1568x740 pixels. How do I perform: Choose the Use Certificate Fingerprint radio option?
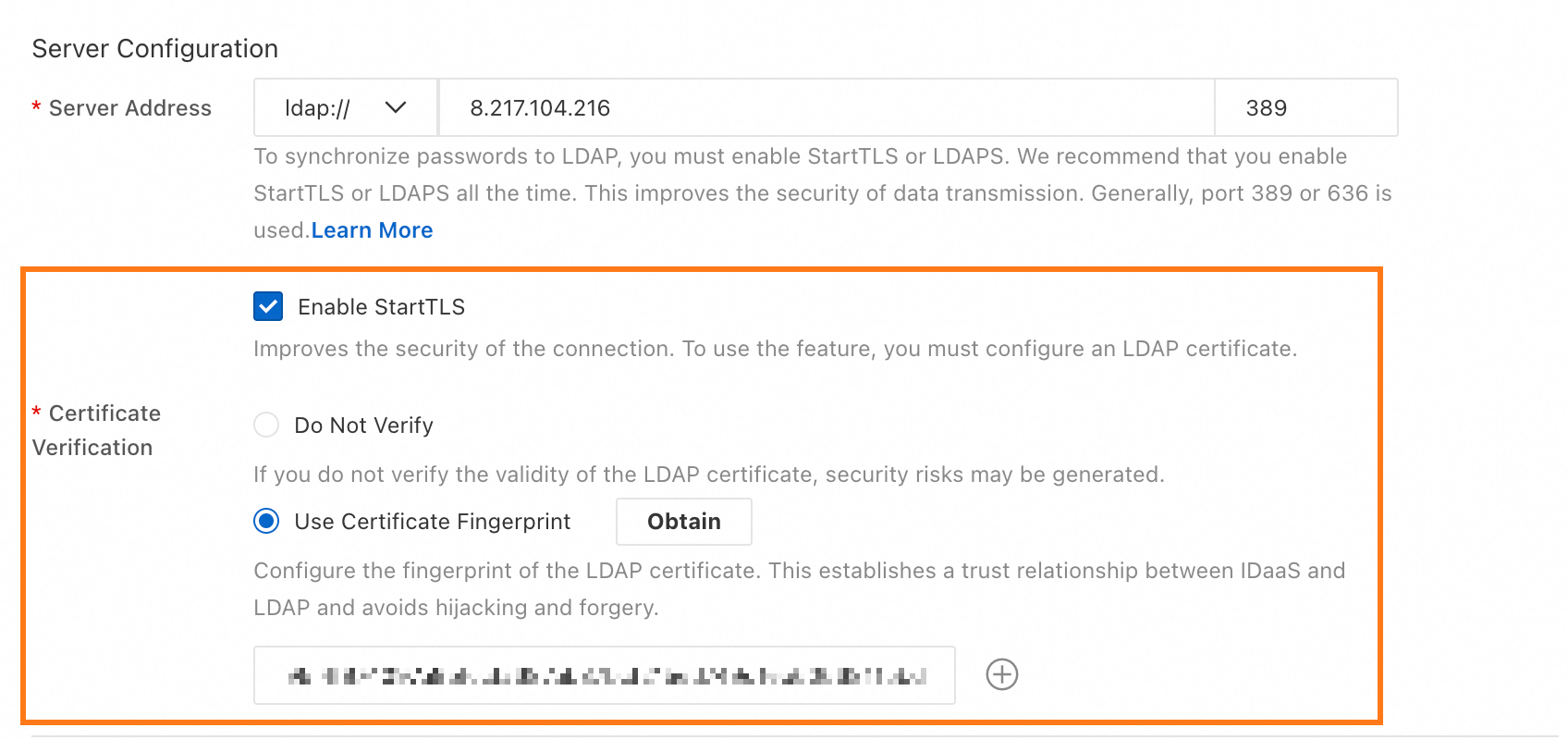tap(266, 521)
